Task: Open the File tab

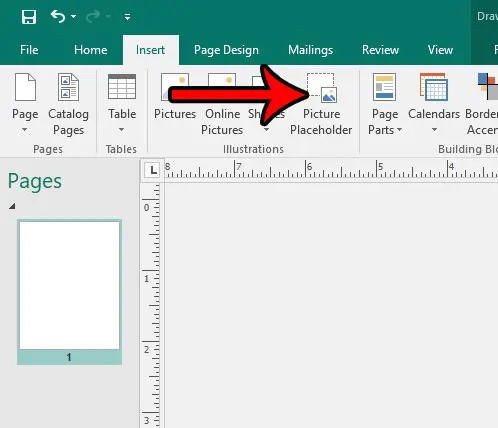Action: (x=29, y=50)
